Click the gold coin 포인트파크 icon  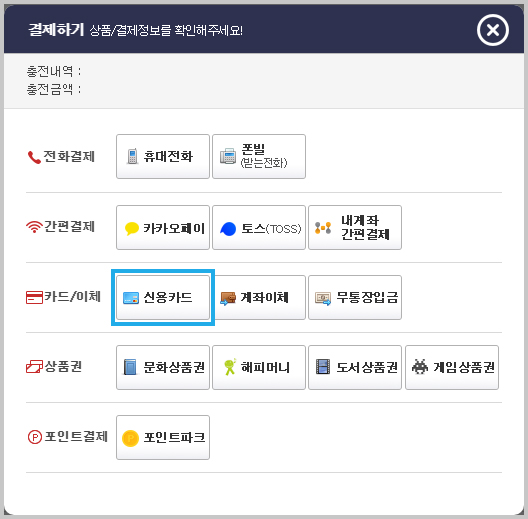tap(130, 438)
